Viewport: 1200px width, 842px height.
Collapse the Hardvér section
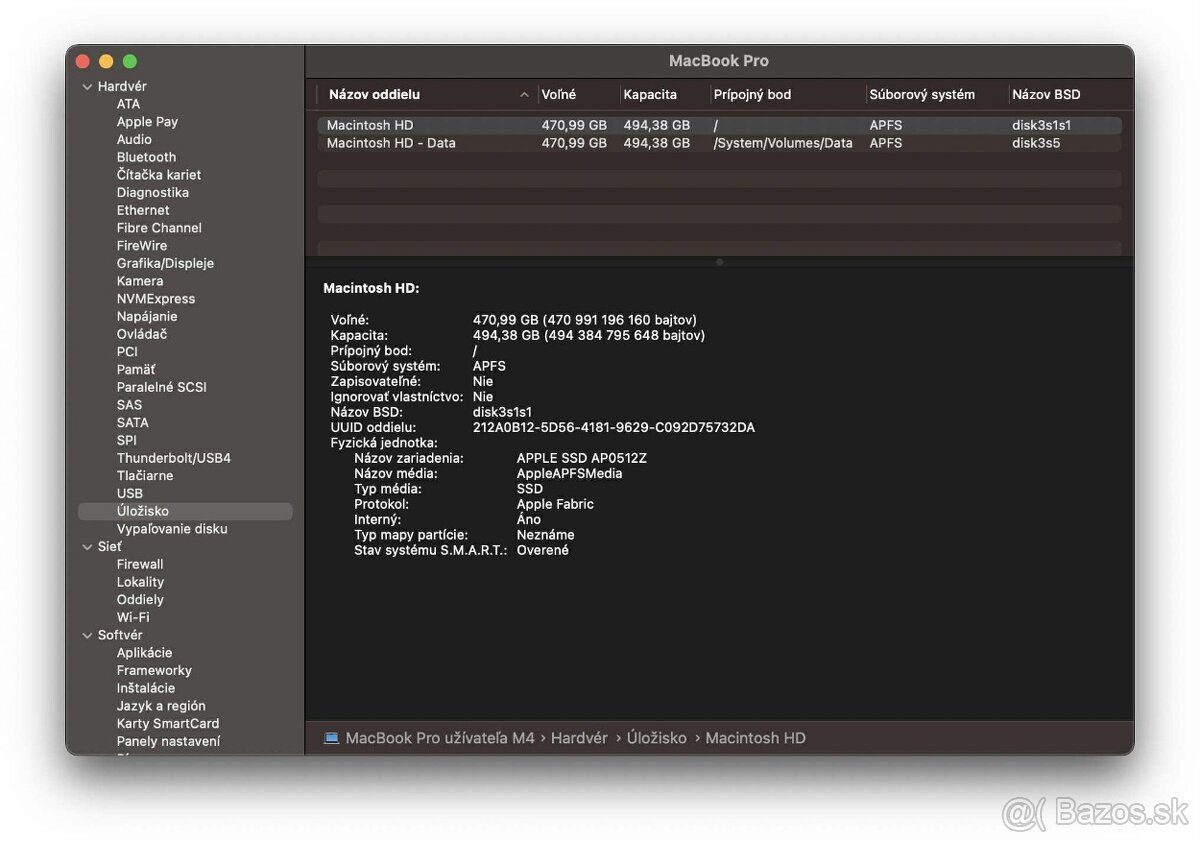(x=88, y=86)
